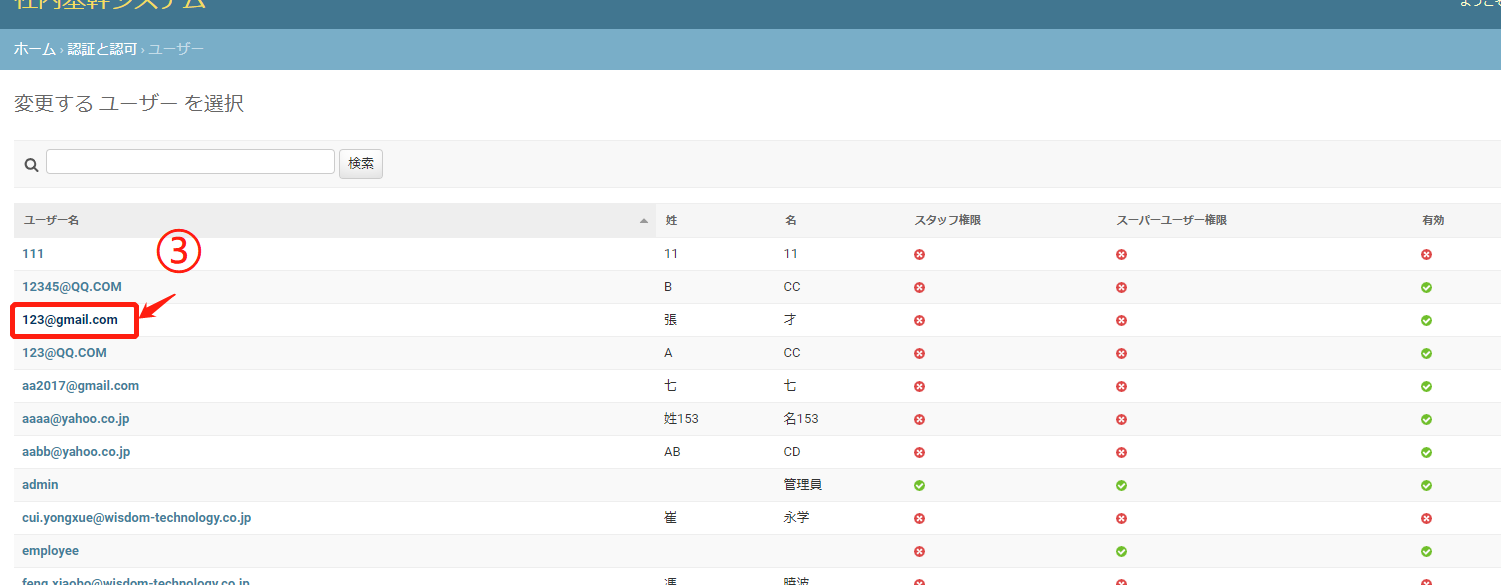Click red staff icon in 123@QQ.COM row

919,353
